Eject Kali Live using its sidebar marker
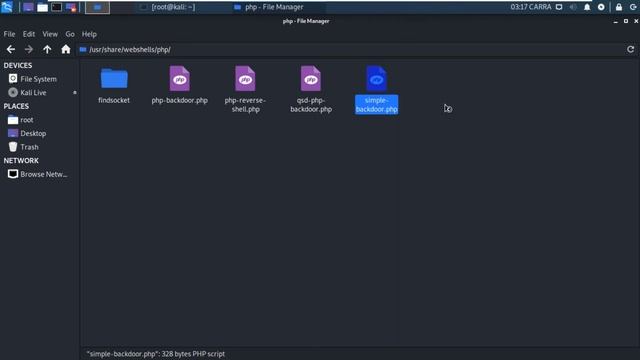This screenshot has width=640, height=360. click(x=75, y=93)
